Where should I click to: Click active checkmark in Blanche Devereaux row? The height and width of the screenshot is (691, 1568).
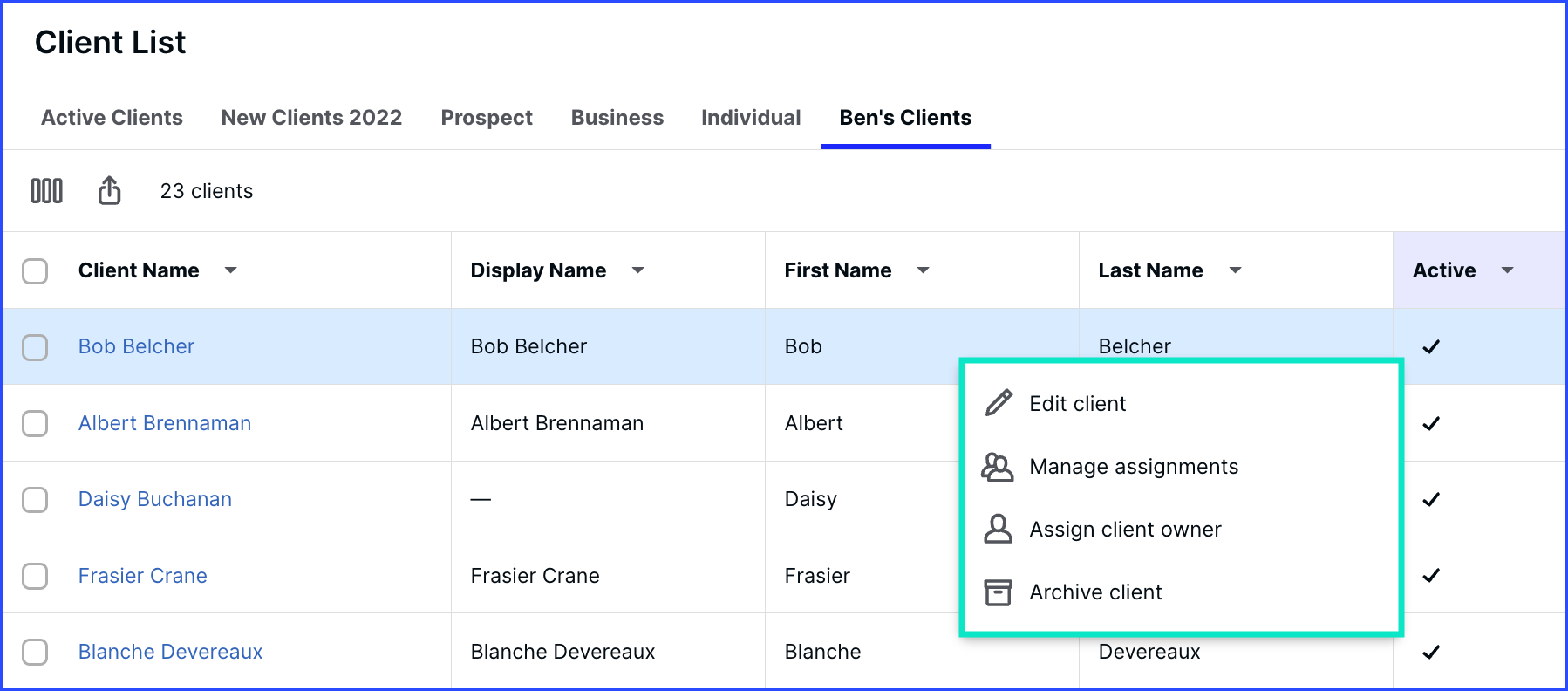(x=1431, y=652)
